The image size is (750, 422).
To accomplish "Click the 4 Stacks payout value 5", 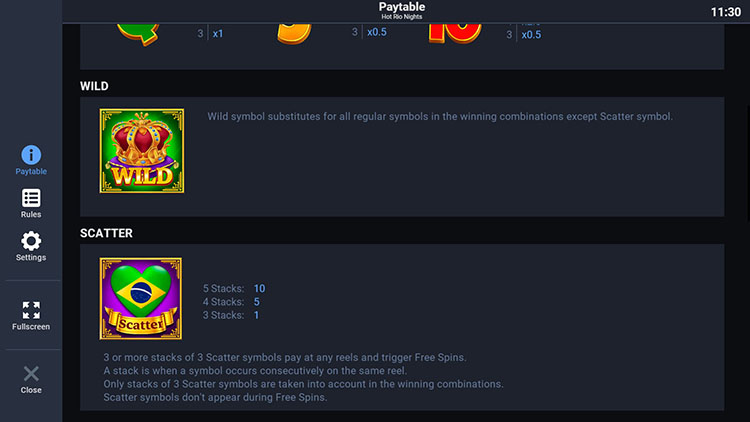I will click(x=257, y=301).
